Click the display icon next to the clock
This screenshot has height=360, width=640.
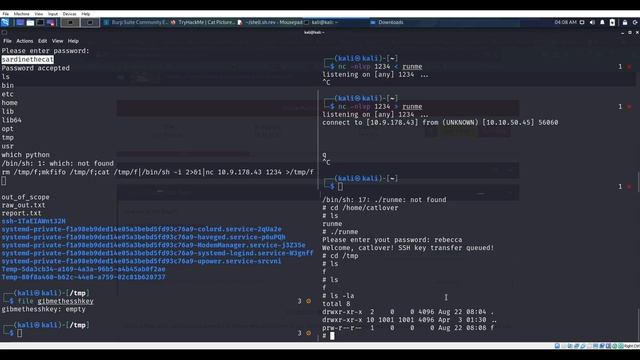click(582, 22)
